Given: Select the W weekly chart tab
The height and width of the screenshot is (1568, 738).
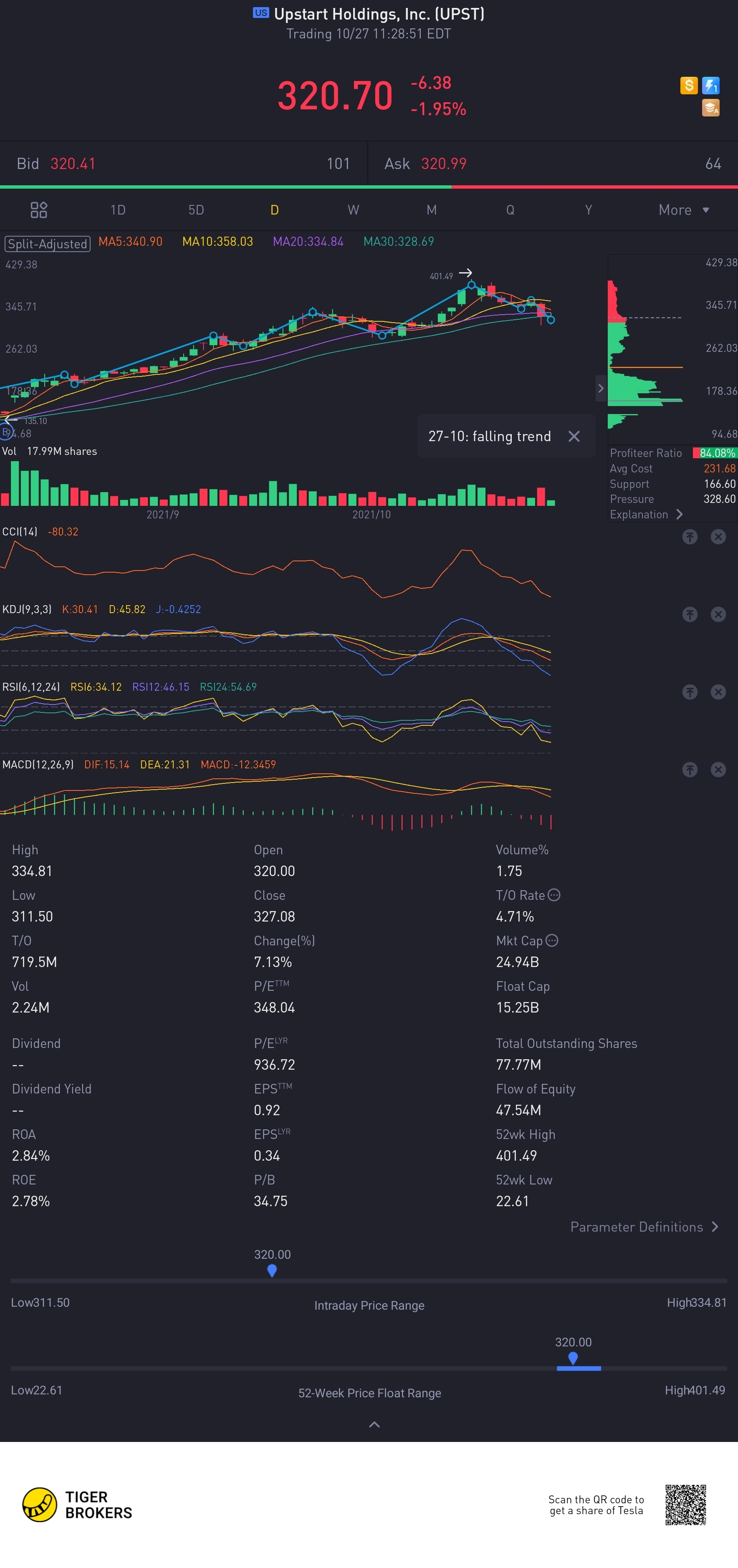Looking at the screenshot, I should point(353,210).
